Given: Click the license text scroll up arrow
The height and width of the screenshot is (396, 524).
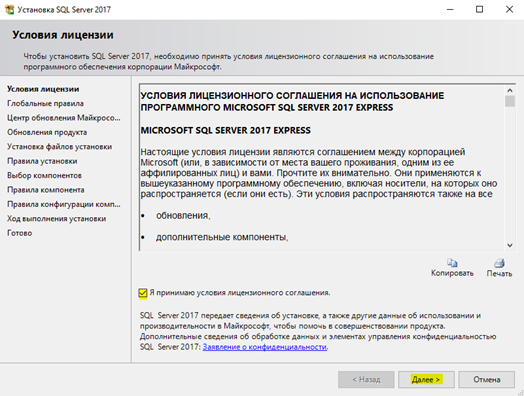Looking at the screenshot, I should (510, 90).
